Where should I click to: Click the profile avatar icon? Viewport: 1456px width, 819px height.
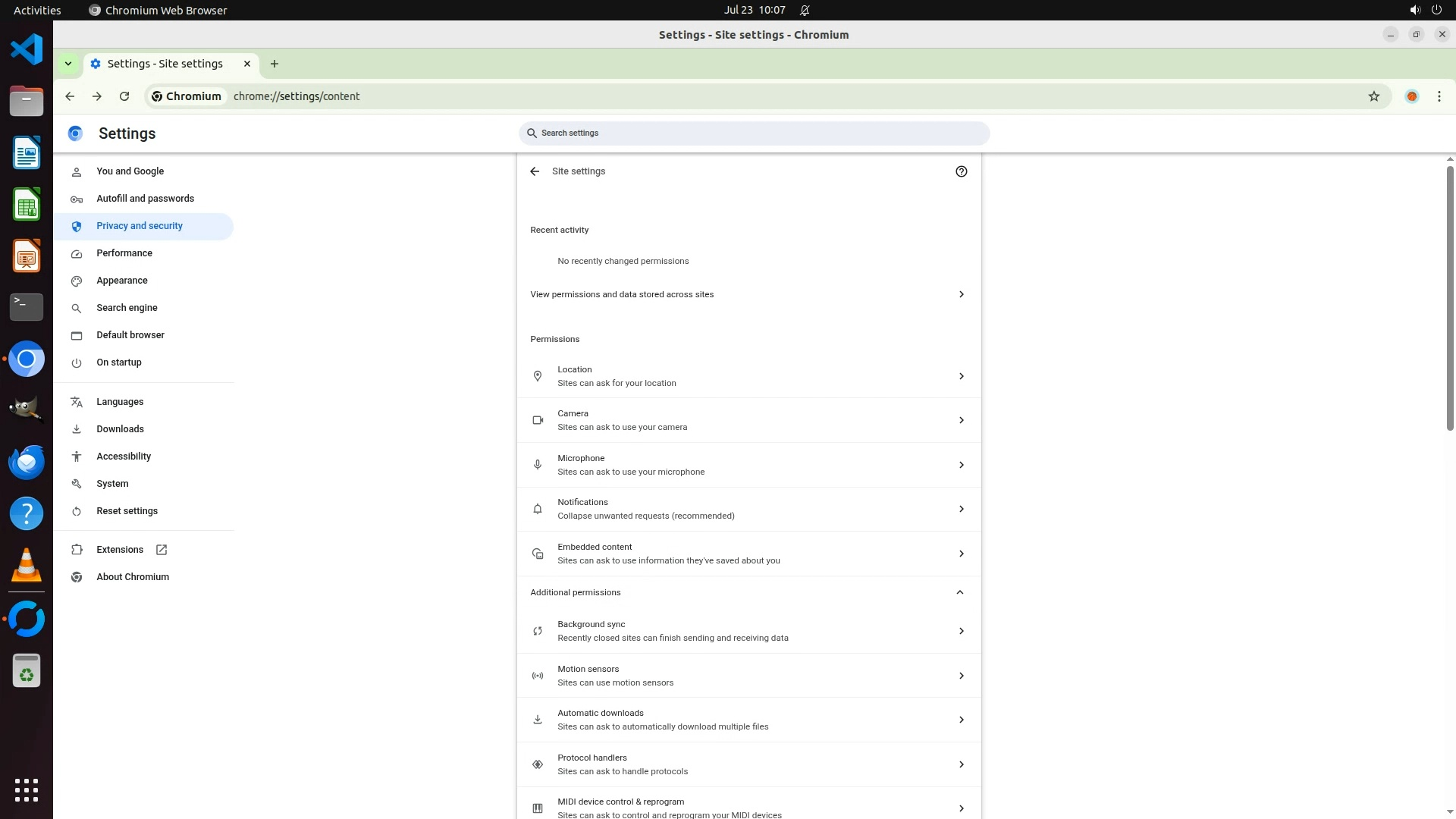tap(1411, 96)
